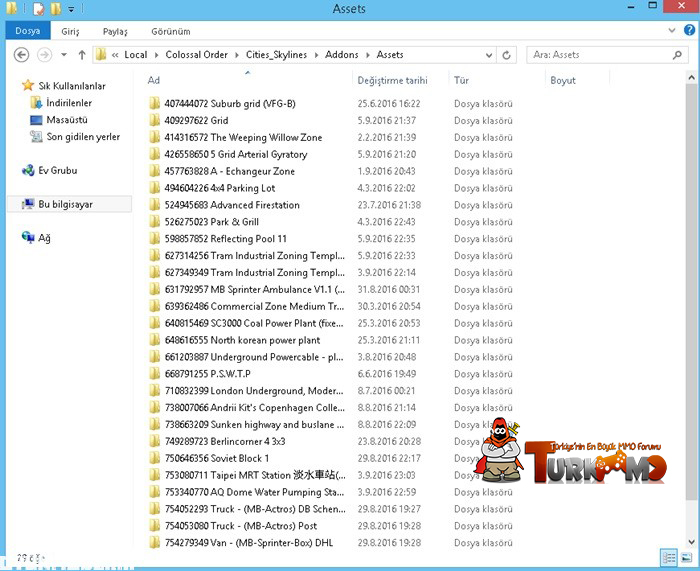Select Ev Grubu in the sidebar
The image size is (700, 571).
pyautogui.click(x=58, y=171)
